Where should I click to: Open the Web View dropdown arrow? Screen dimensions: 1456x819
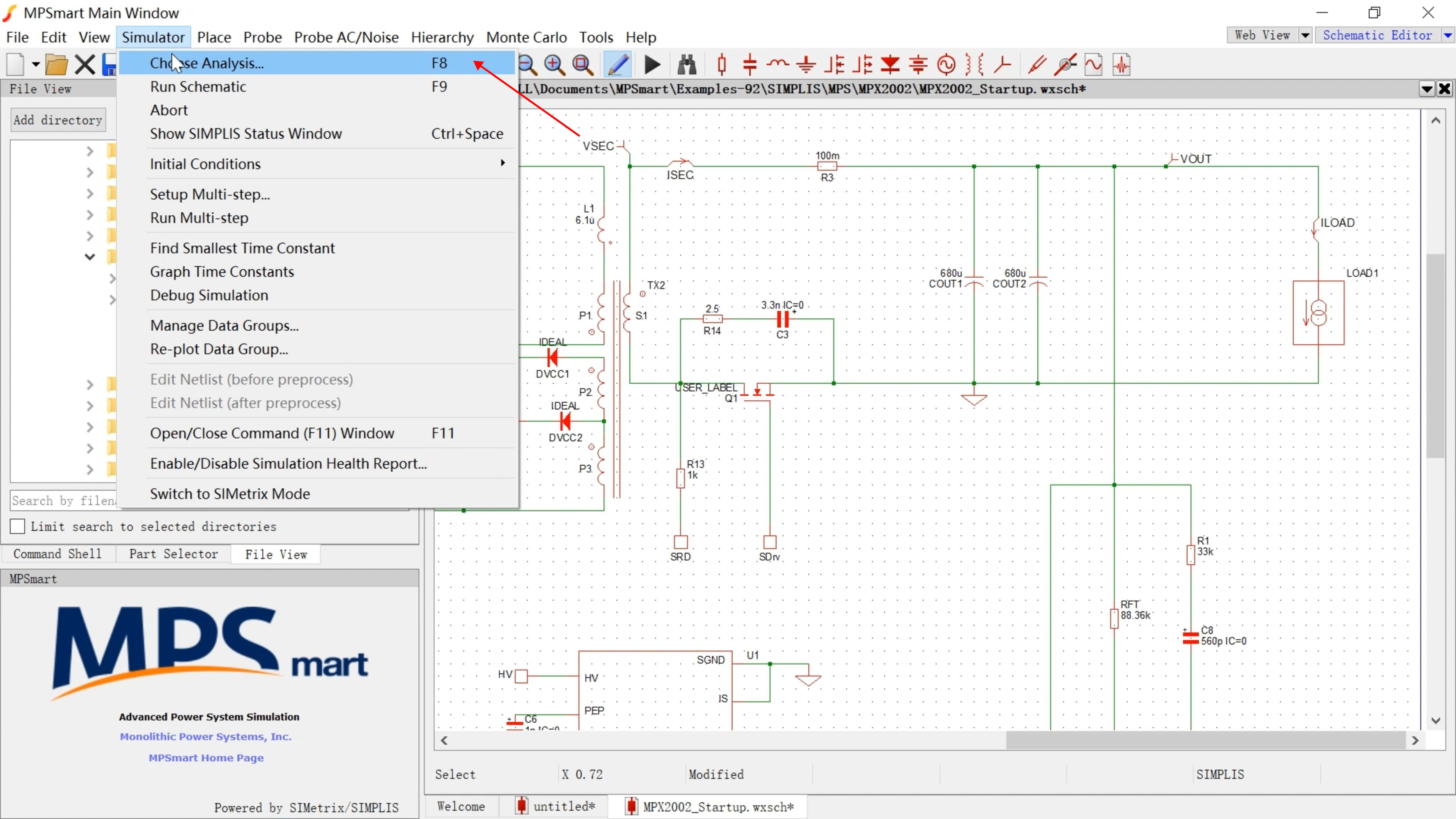[x=1305, y=36]
